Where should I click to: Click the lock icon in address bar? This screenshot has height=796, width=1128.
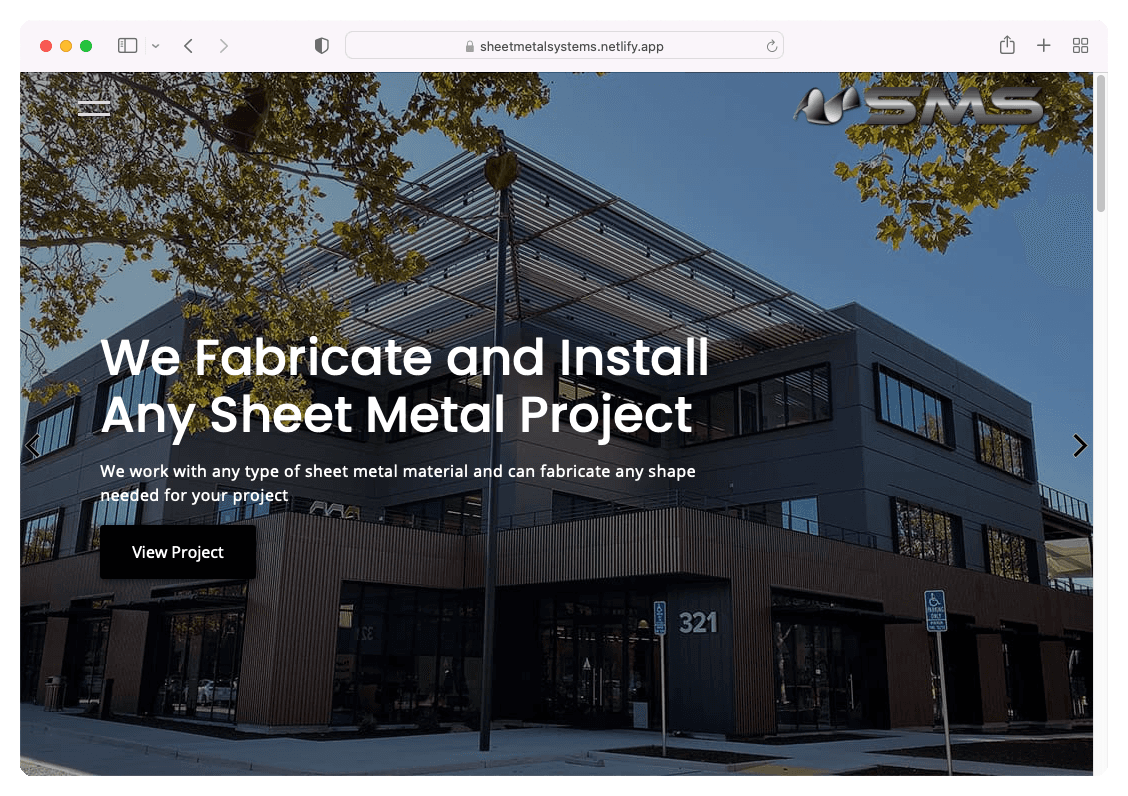pos(469,47)
